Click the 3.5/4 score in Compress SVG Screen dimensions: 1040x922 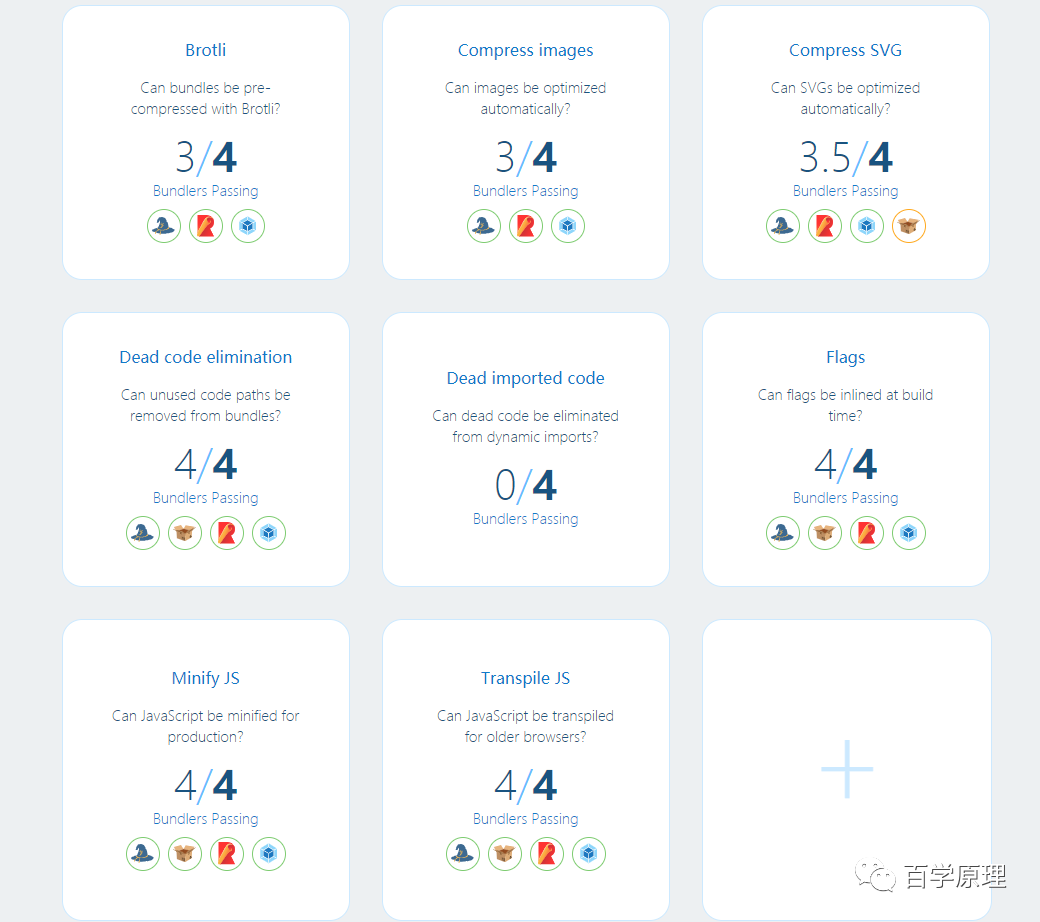(x=846, y=158)
